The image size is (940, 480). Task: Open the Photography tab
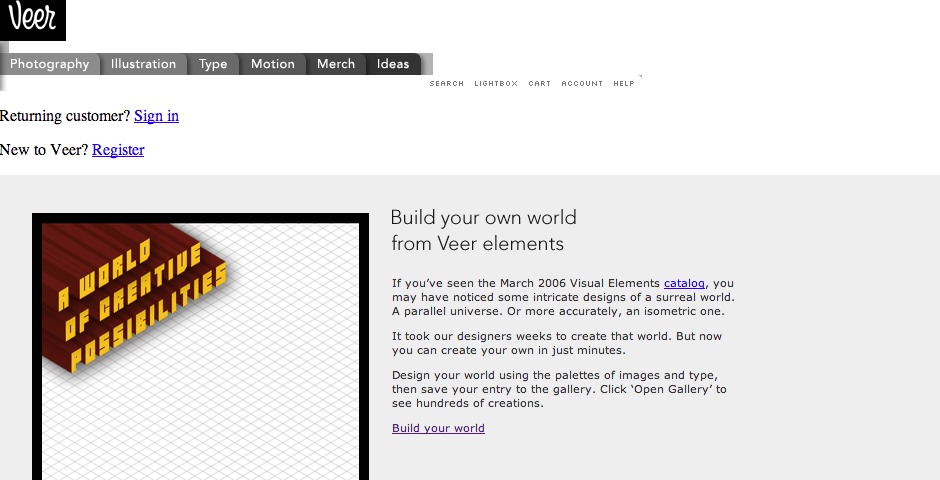(50, 64)
